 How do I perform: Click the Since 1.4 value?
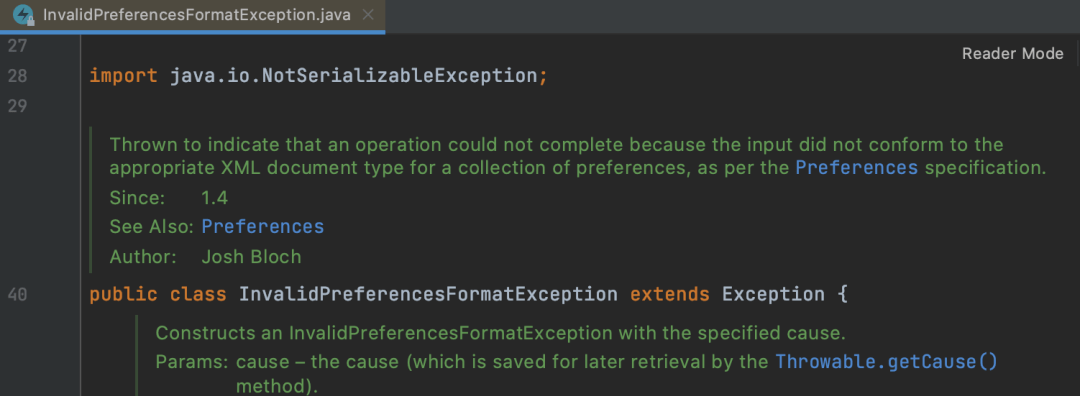pyautogui.click(x=214, y=198)
